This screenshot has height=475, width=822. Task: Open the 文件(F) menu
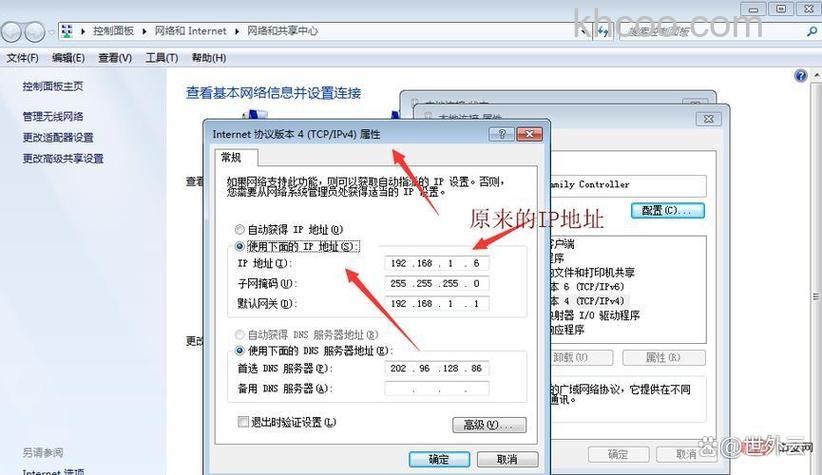(x=22, y=58)
